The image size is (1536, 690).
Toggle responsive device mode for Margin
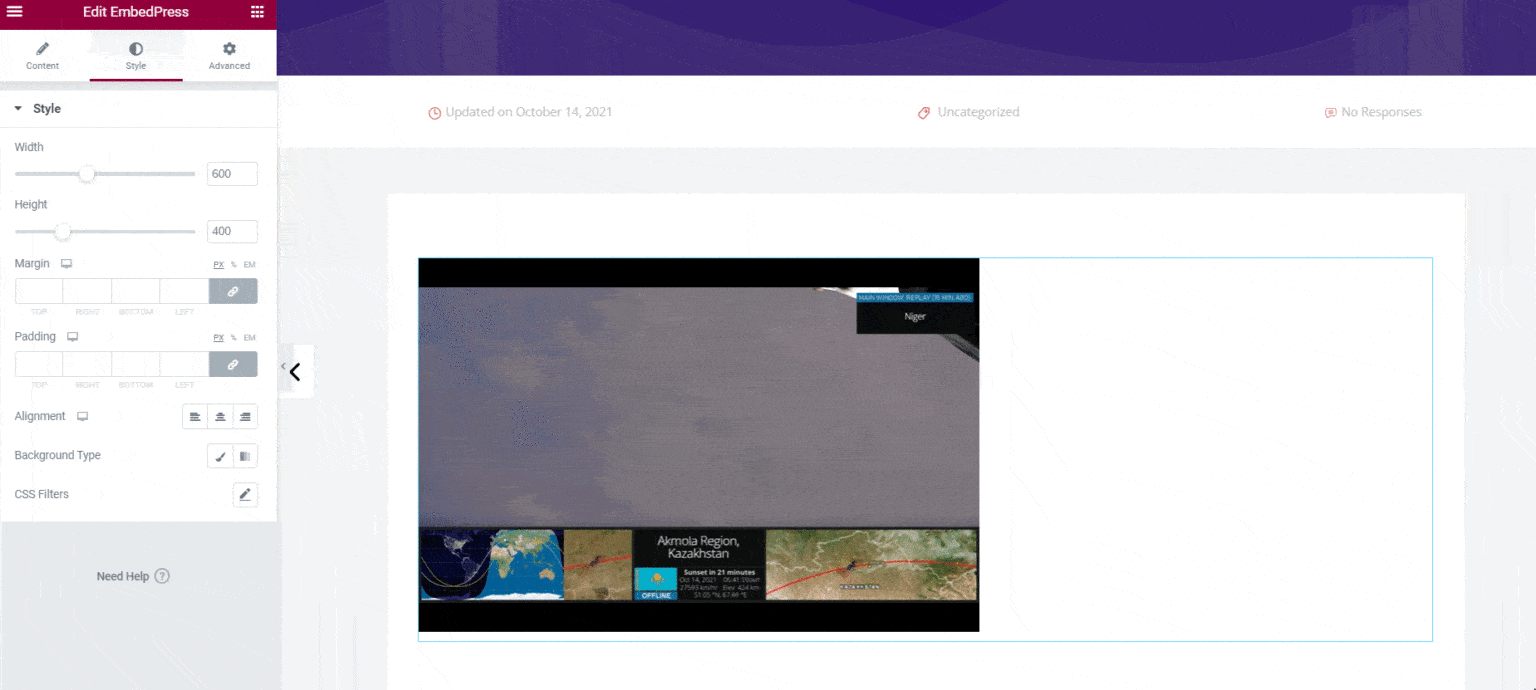pyautogui.click(x=65, y=263)
